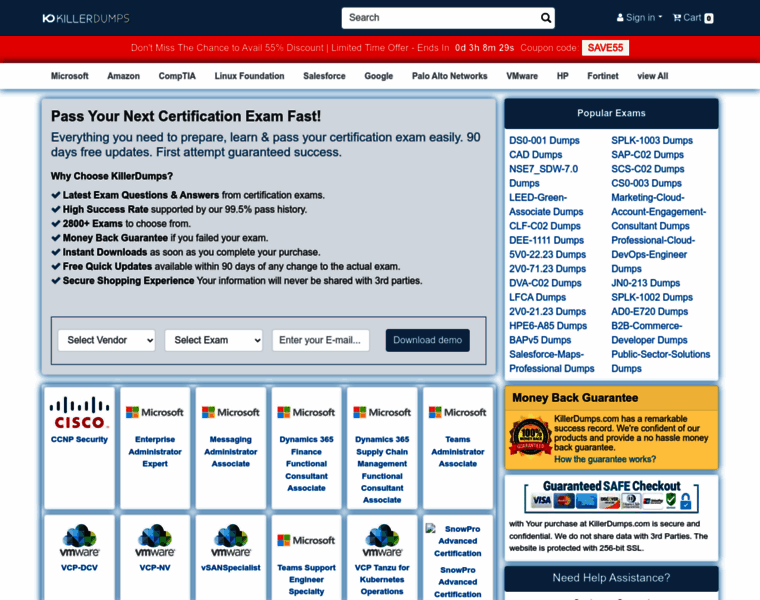760x600 pixels.
Task: Open the Linux Foundation menu item
Action: coord(249,76)
